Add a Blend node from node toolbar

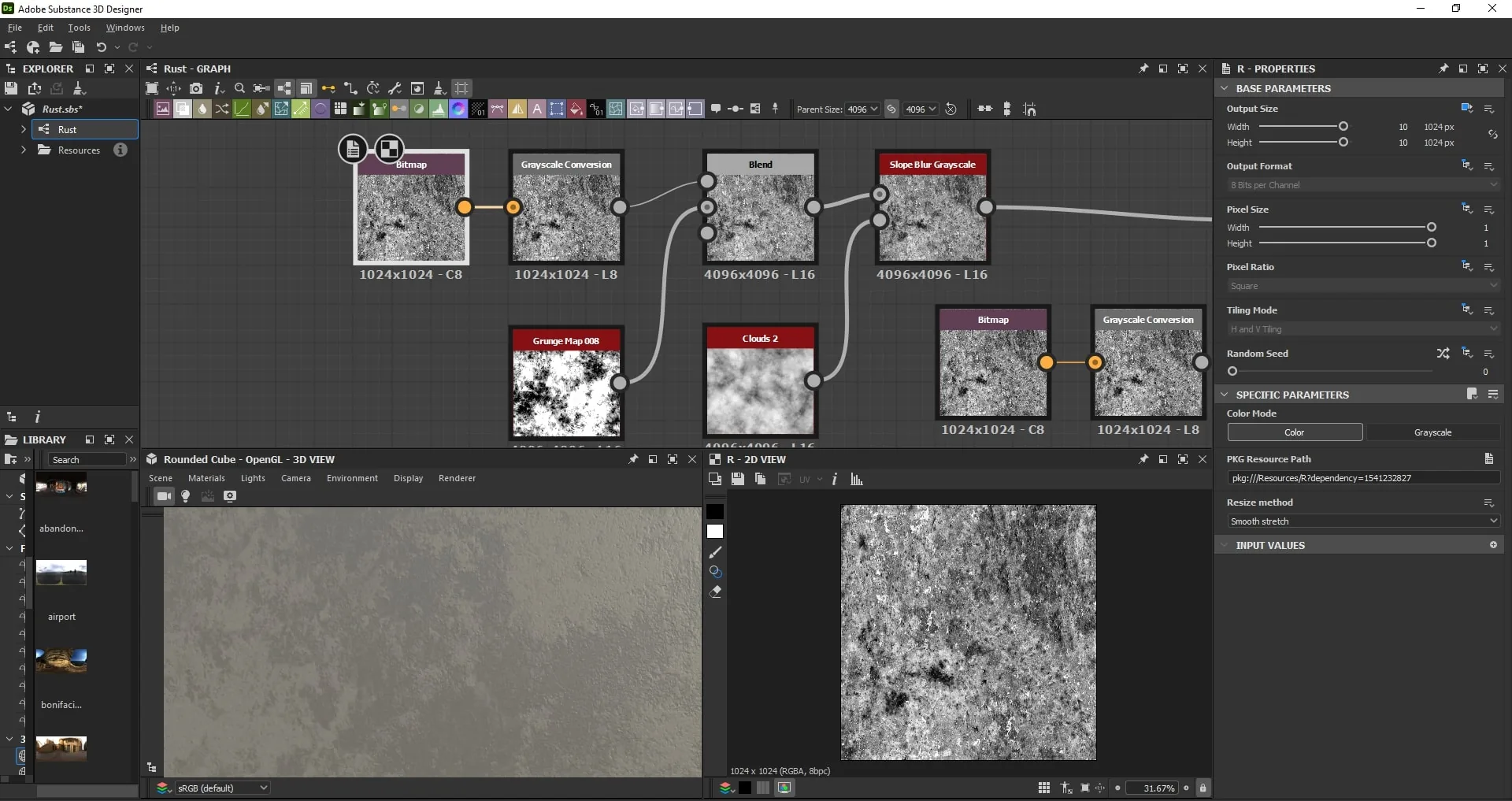[x=183, y=109]
